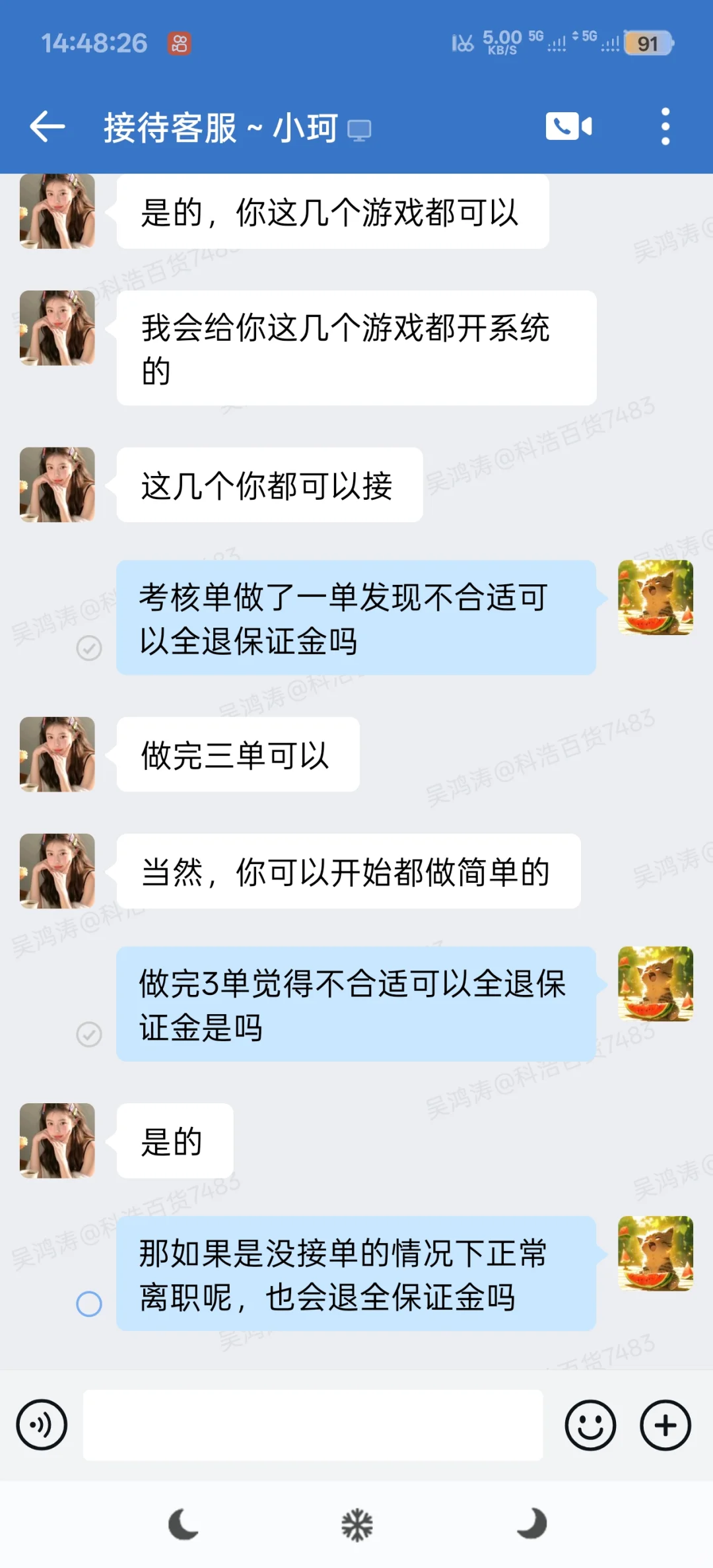Viewport: 713px width, 1568px height.
Task: Open the emoji smiley picker
Action: point(590,1425)
